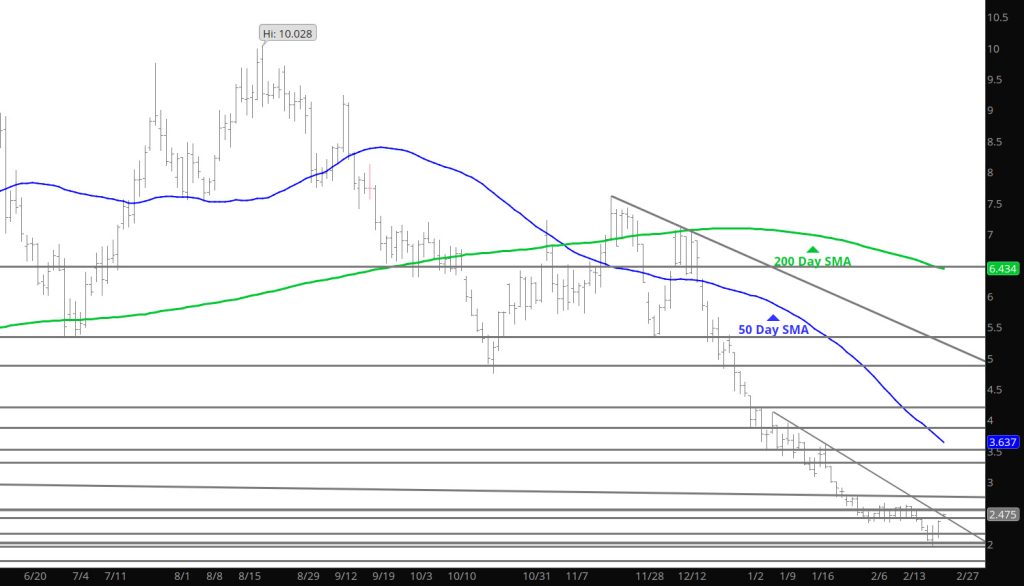
Task: Select the 50 Day SMA text label
Action: click(773, 330)
